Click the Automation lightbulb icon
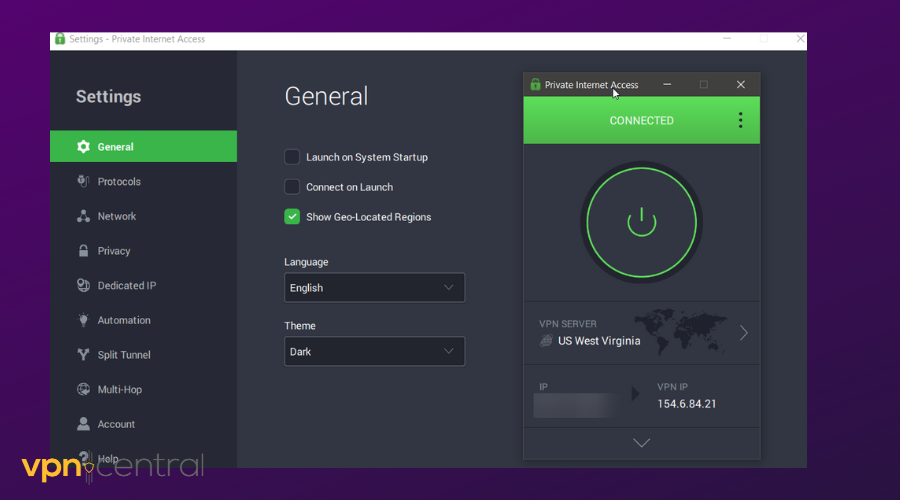900x500 pixels. pos(83,320)
